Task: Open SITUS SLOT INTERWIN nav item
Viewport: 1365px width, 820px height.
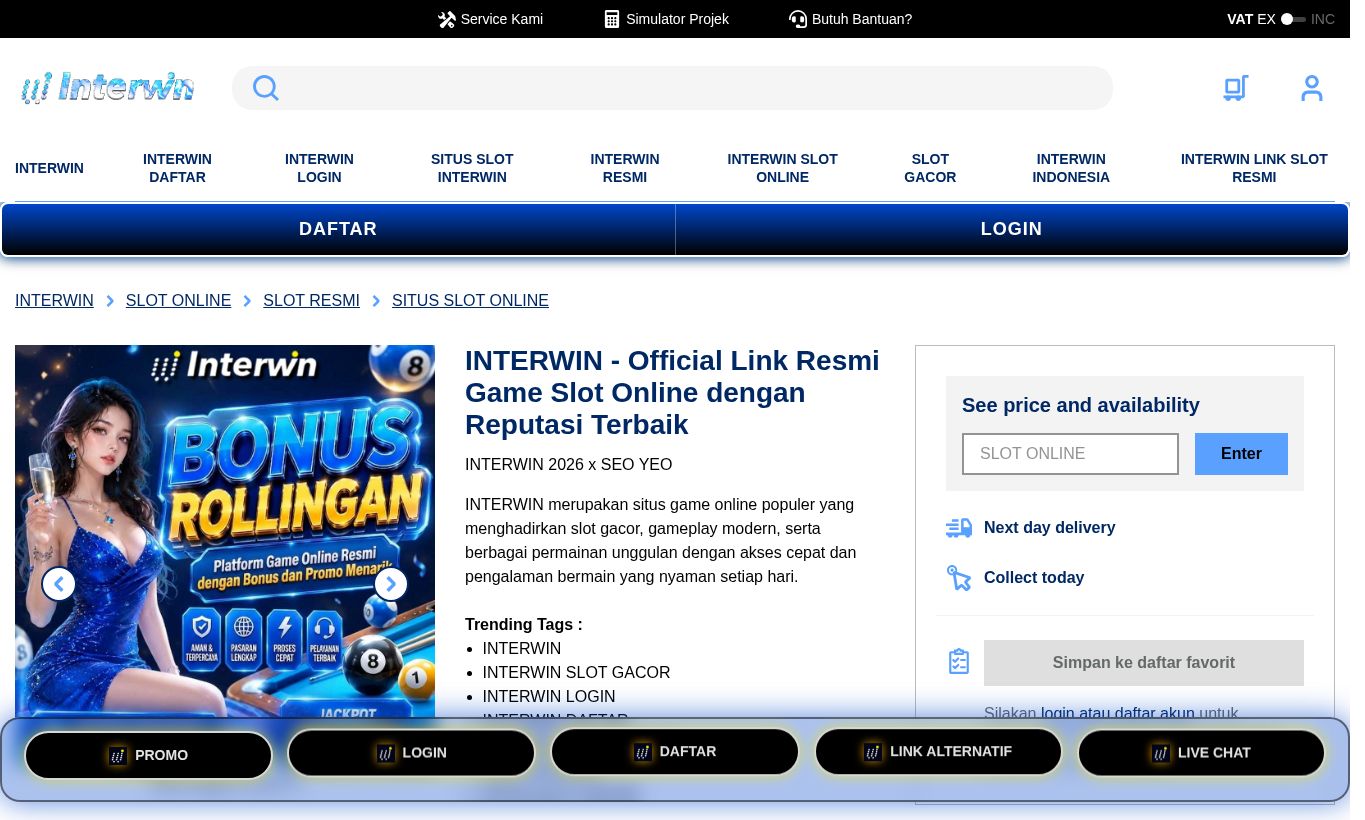Action: pyautogui.click(x=472, y=168)
